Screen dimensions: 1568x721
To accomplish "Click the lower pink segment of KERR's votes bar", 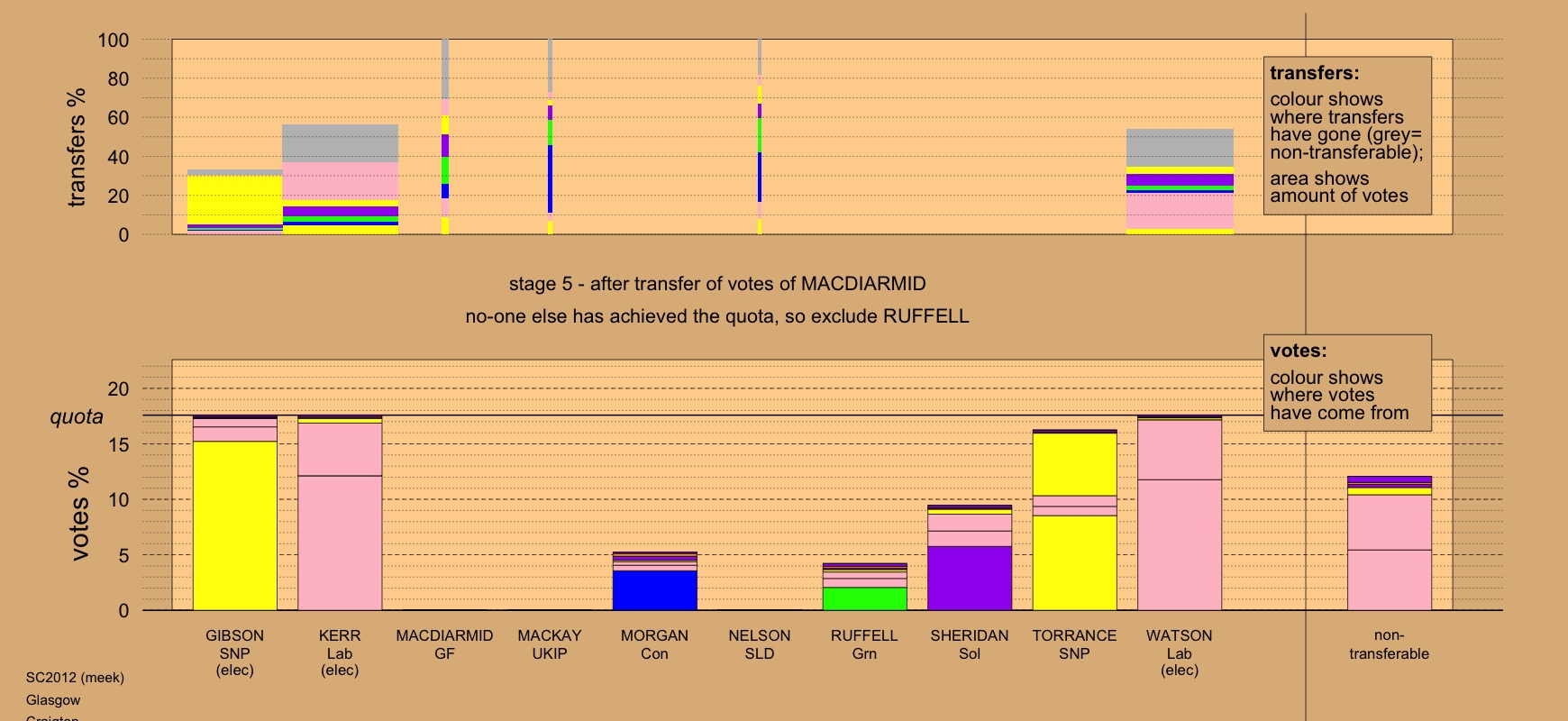I will click(340, 543).
